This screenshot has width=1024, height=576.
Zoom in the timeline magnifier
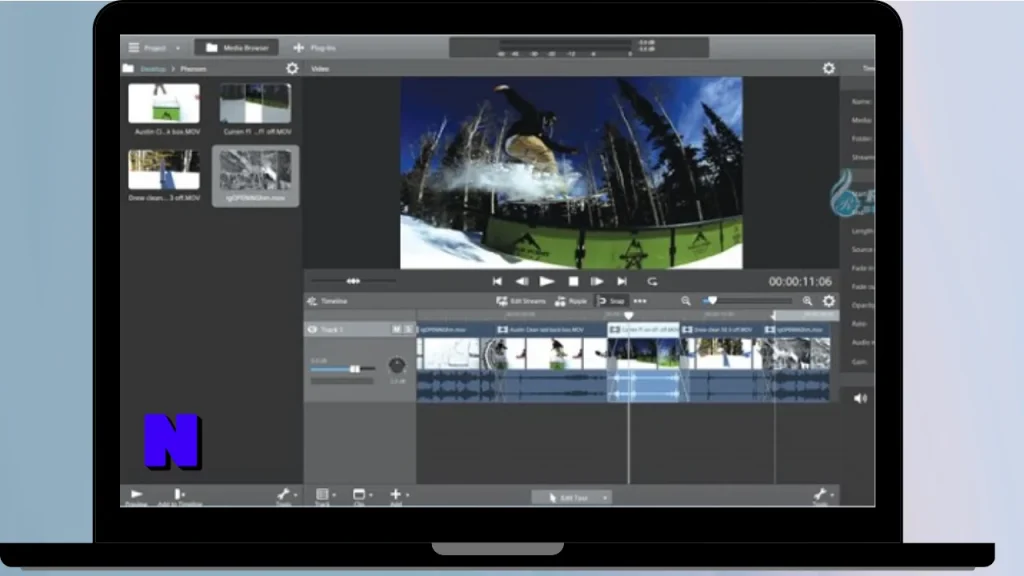[807, 301]
